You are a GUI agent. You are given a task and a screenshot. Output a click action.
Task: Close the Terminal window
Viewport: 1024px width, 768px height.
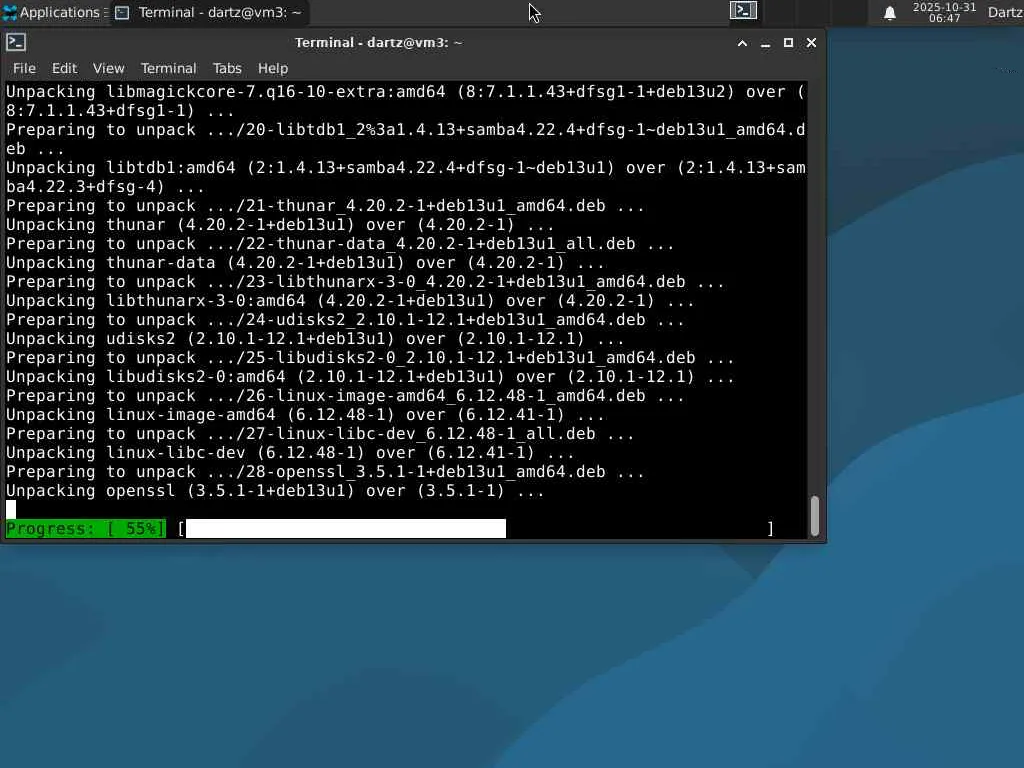pos(811,43)
